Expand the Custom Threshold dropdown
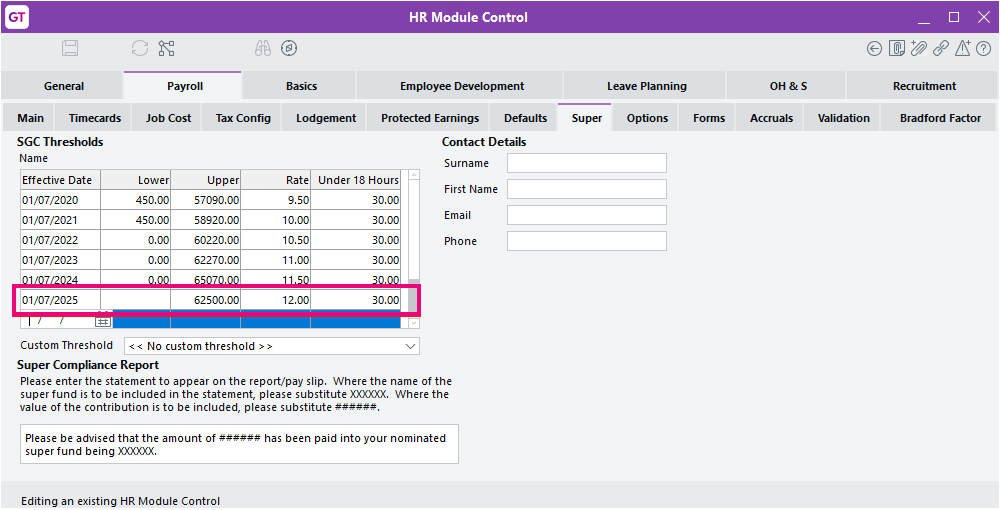Image resolution: width=1000 pixels, height=510 pixels. (411, 346)
